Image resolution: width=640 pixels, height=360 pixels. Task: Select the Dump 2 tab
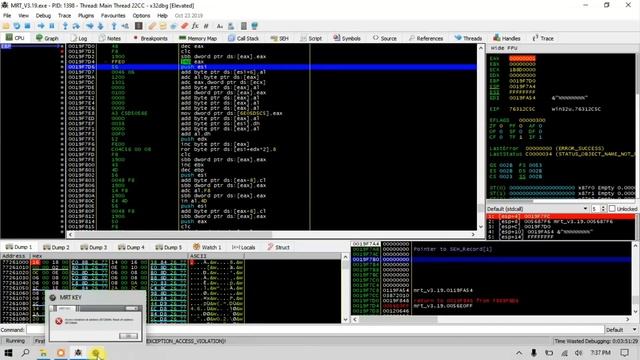(x=56, y=247)
